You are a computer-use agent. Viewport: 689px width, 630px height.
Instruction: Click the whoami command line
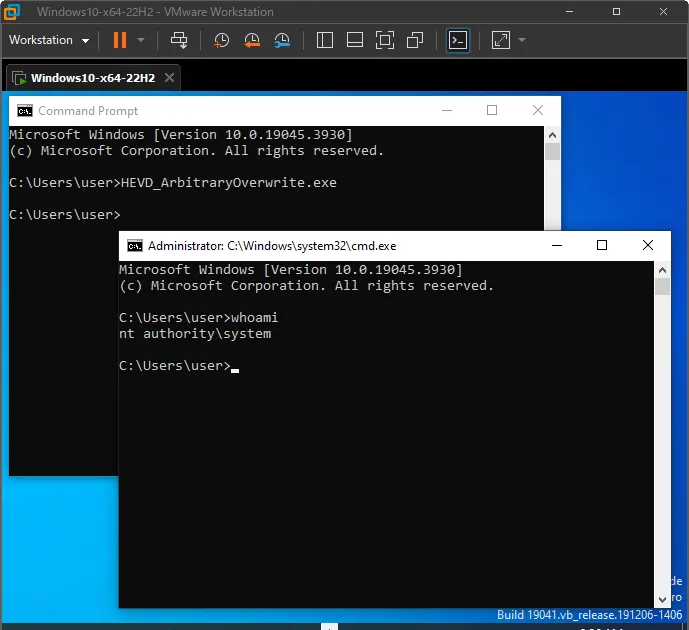[198, 318]
